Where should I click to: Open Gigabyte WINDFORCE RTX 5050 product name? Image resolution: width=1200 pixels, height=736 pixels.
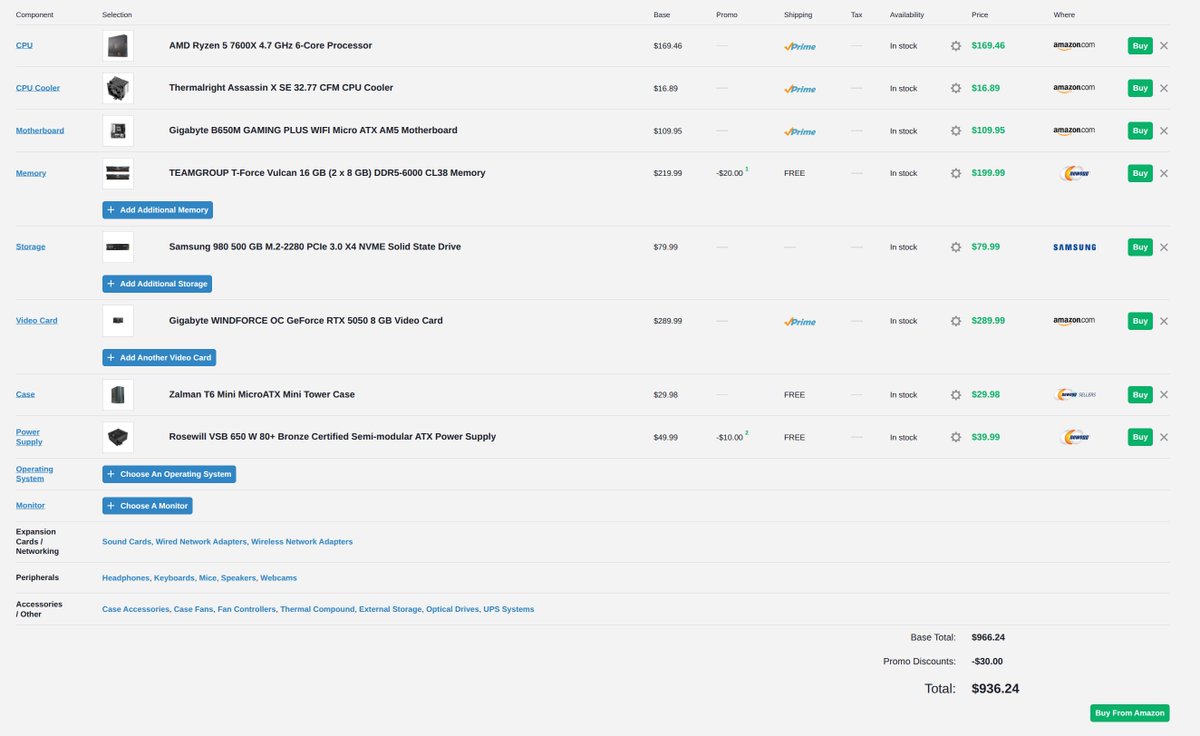coord(306,321)
